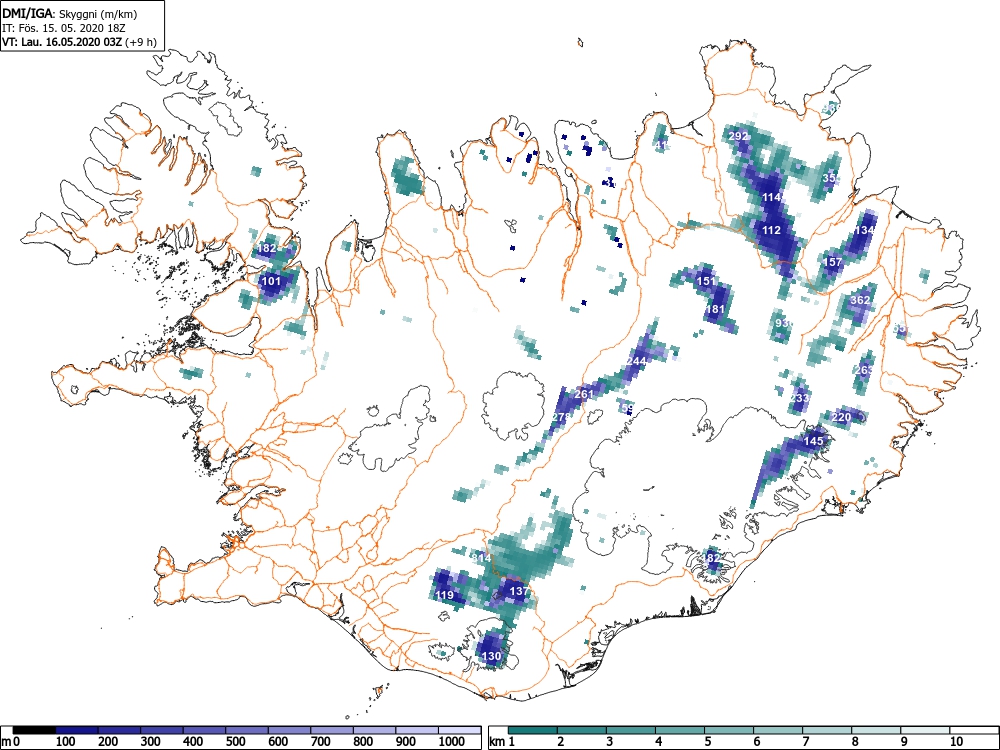Click the 278 visibility label

pos(561,417)
